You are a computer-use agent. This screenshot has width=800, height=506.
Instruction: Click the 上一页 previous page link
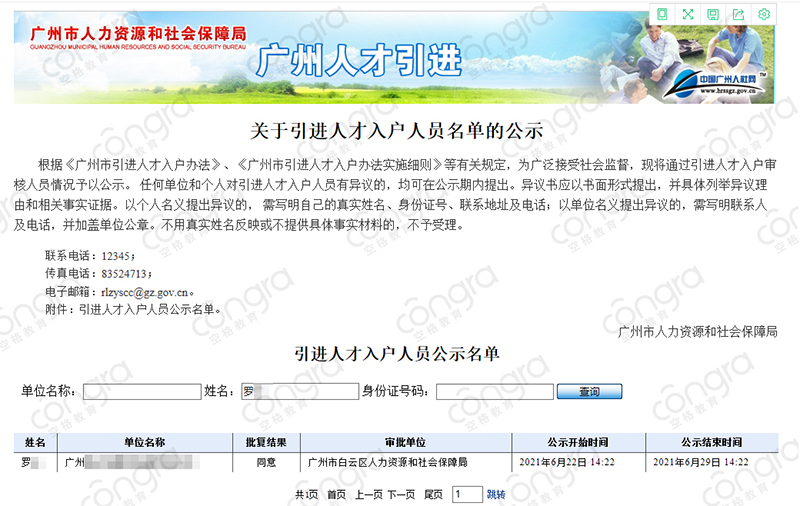coord(369,494)
